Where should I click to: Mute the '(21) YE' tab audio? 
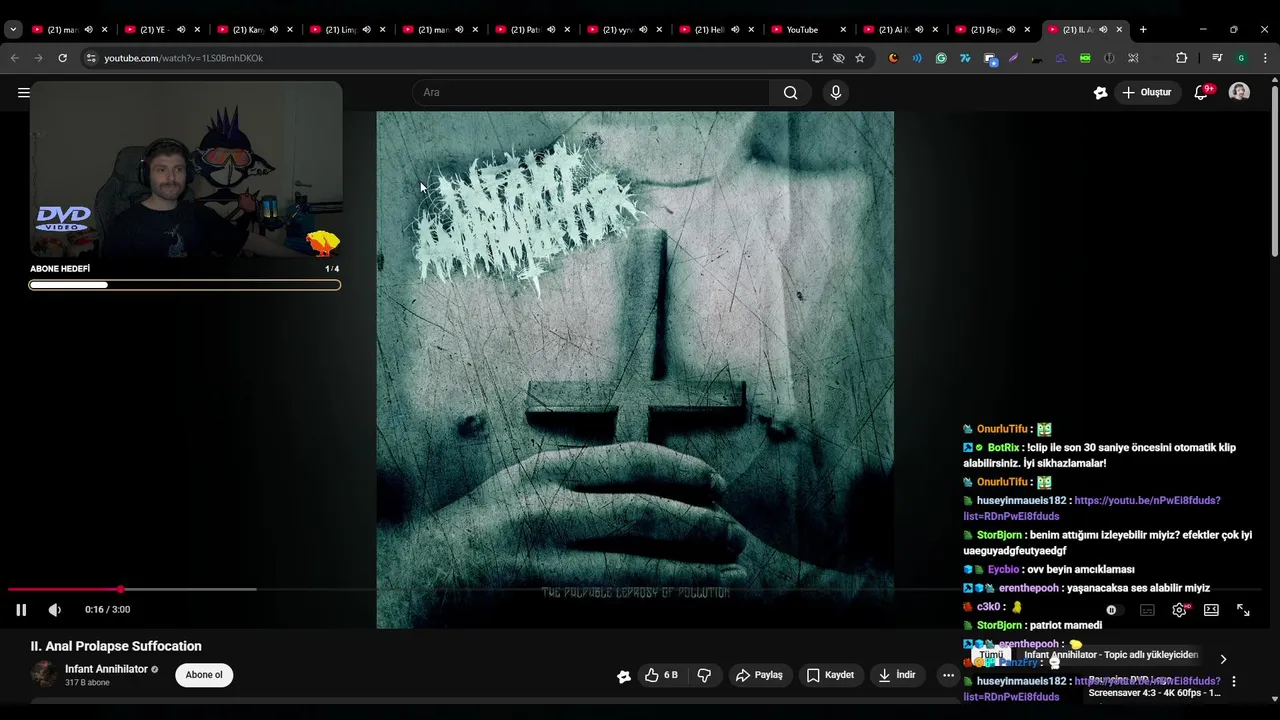coord(181,30)
